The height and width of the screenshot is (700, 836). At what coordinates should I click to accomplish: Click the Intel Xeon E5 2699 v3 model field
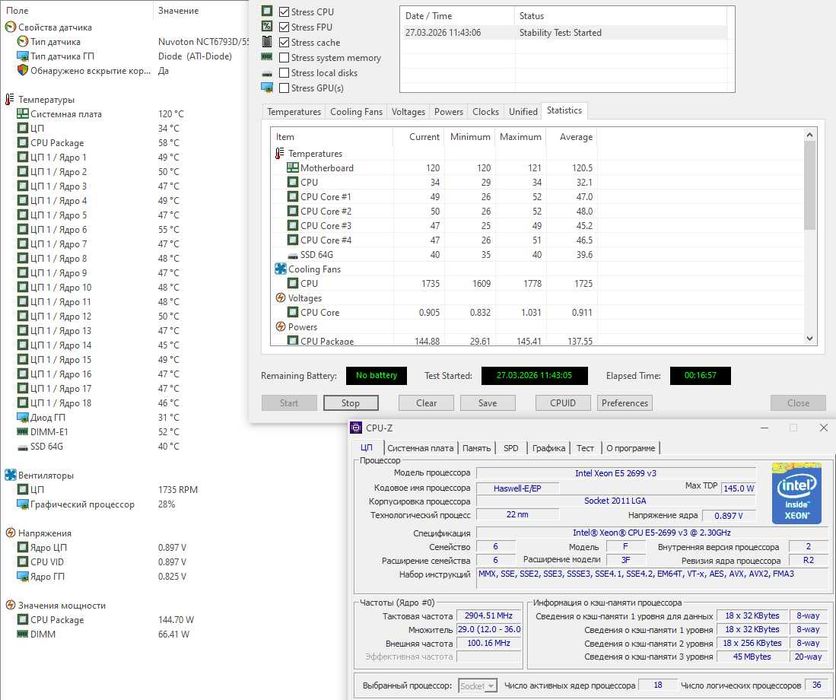[616, 473]
